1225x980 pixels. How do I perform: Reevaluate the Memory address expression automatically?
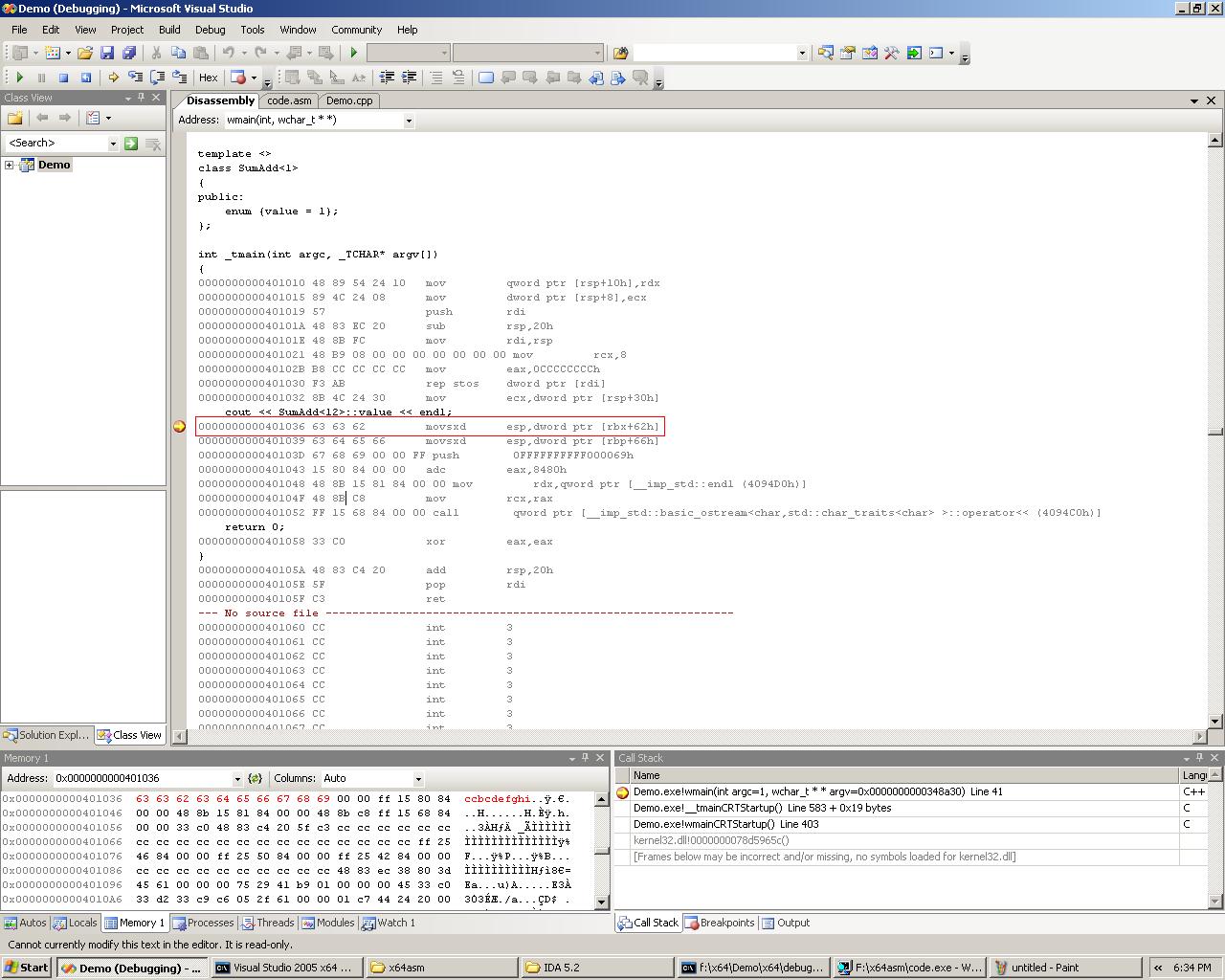(255, 779)
